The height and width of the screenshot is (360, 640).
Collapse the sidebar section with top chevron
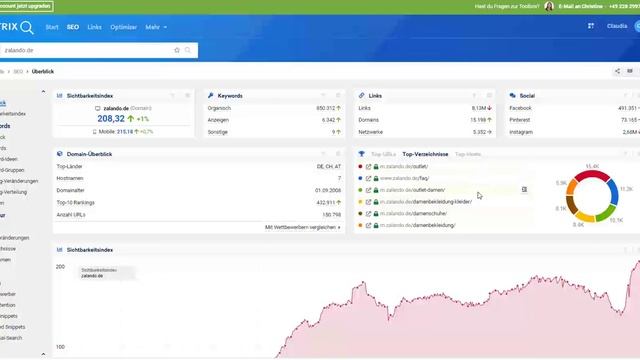(x=43, y=91)
